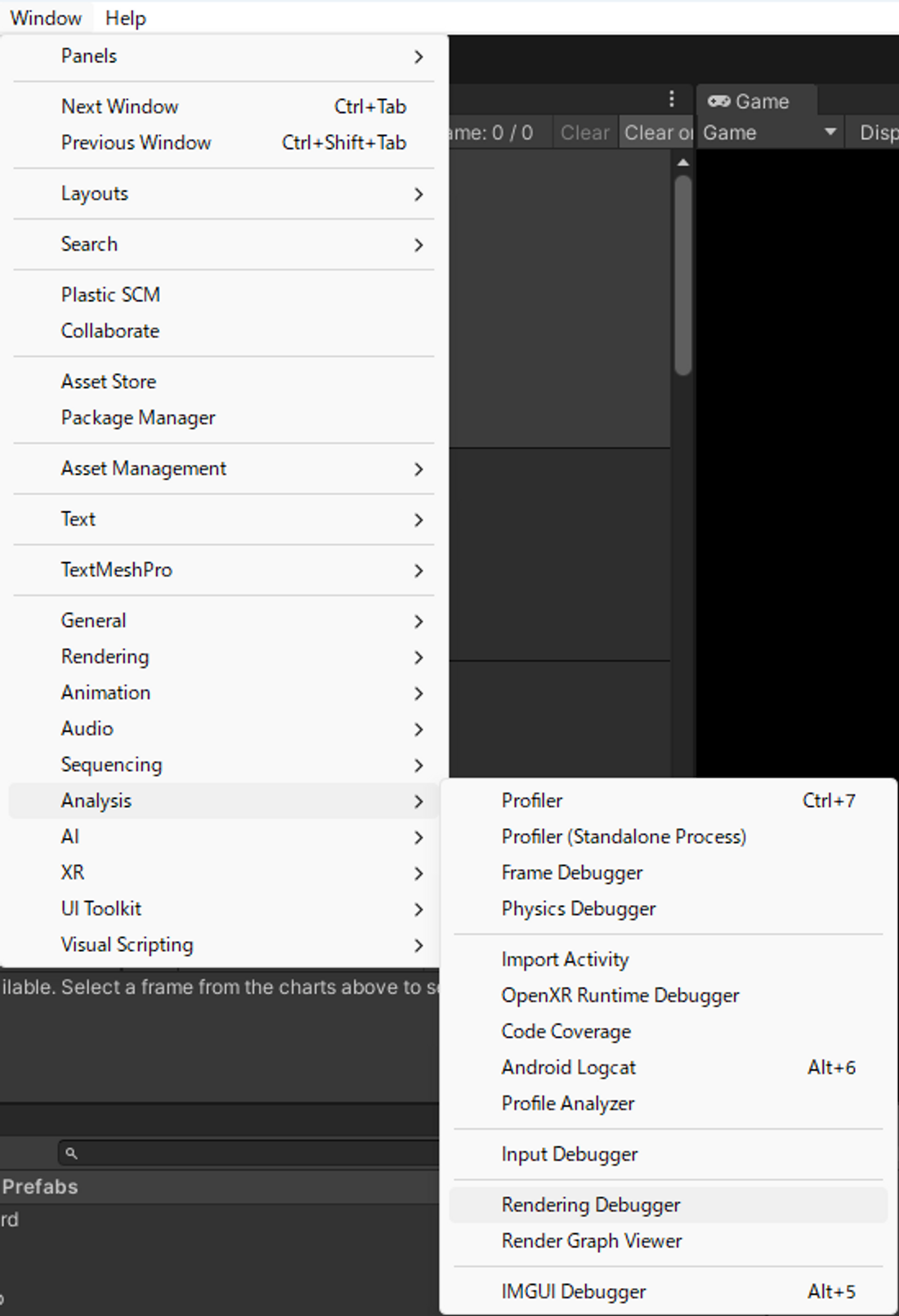Open Plastic SCM window

point(224,295)
